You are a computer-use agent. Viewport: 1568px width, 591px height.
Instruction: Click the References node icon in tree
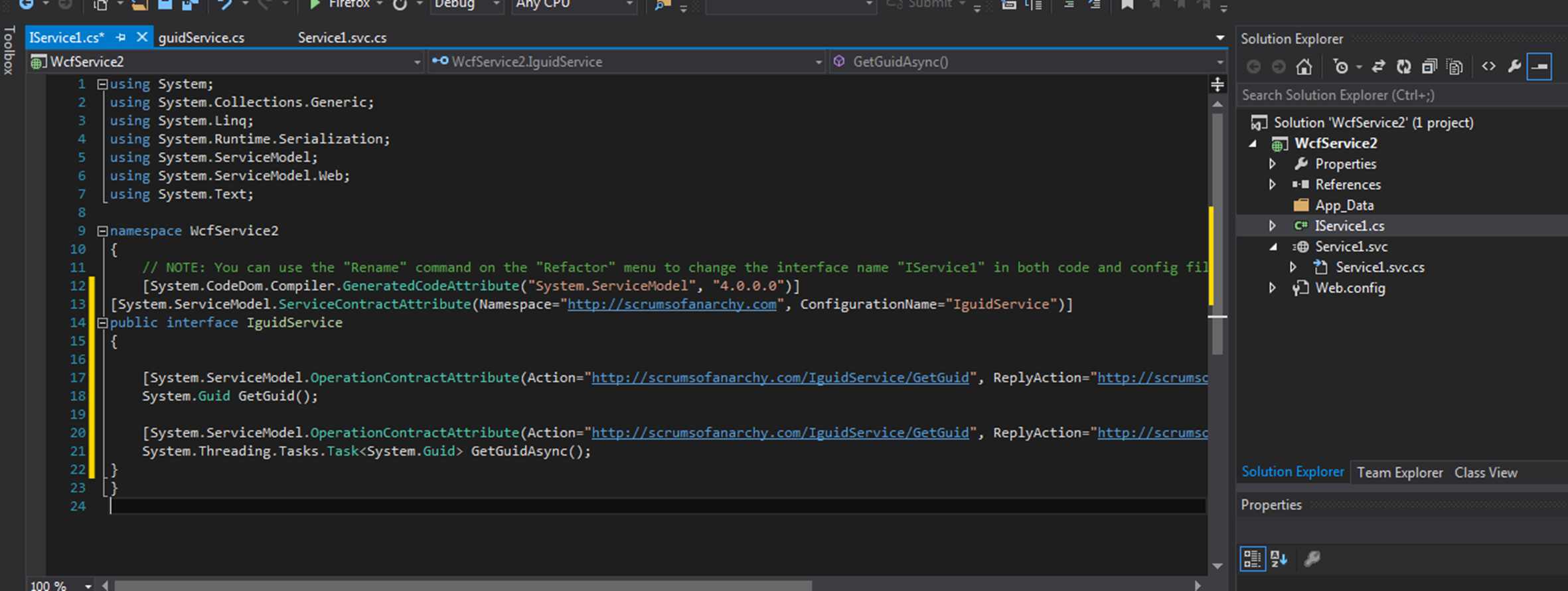pyautogui.click(x=1301, y=185)
